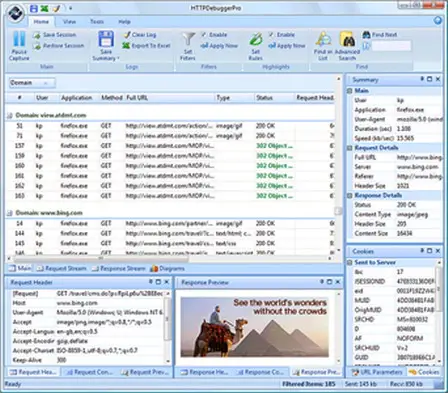The width and height of the screenshot is (448, 393).
Task: Click the Pause Capture icon
Action: click(x=19, y=39)
